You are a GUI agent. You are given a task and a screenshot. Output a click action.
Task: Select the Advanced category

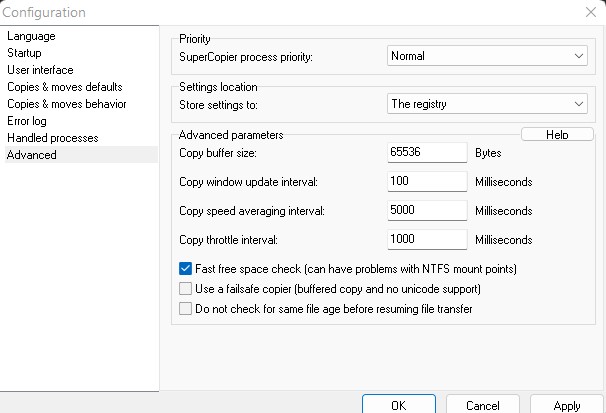coord(81,155)
